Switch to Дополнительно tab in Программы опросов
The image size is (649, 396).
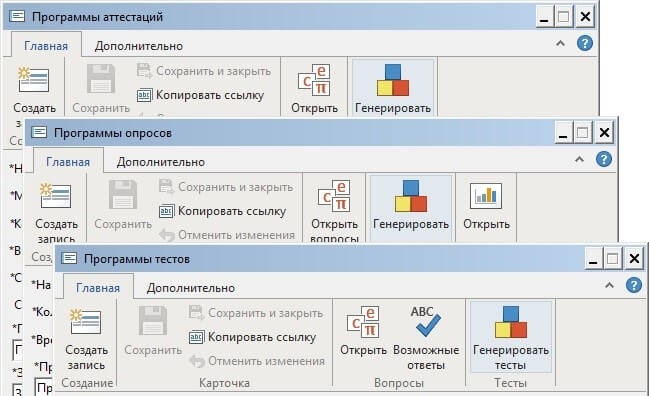(161, 162)
